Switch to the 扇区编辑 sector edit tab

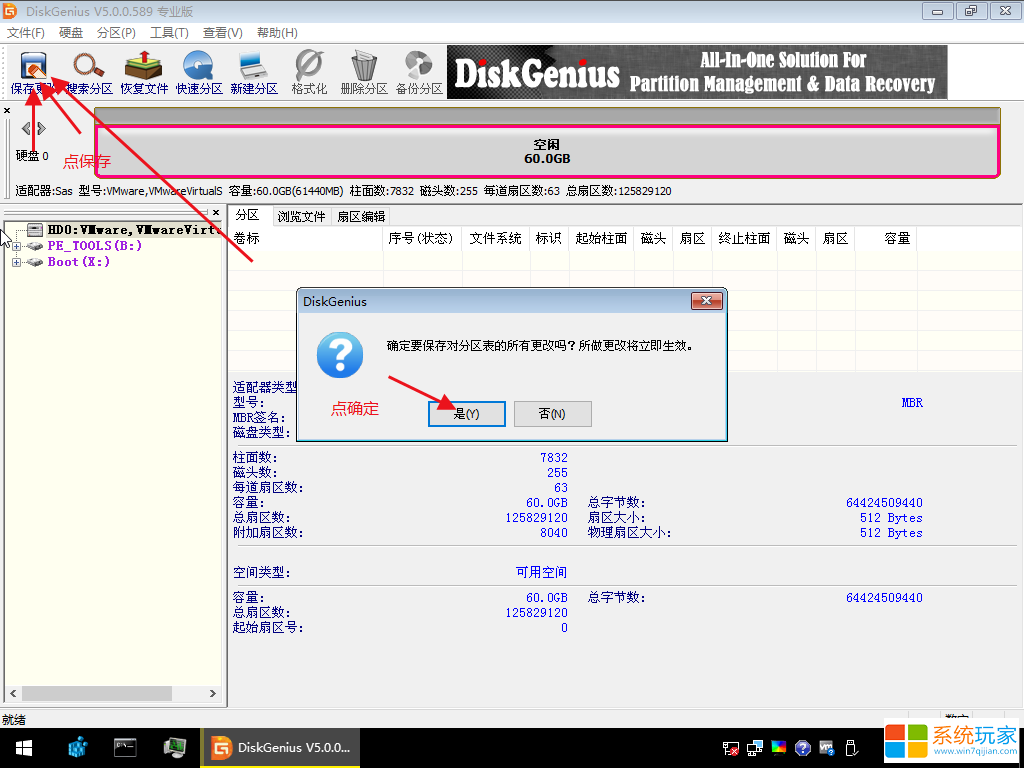click(360, 216)
